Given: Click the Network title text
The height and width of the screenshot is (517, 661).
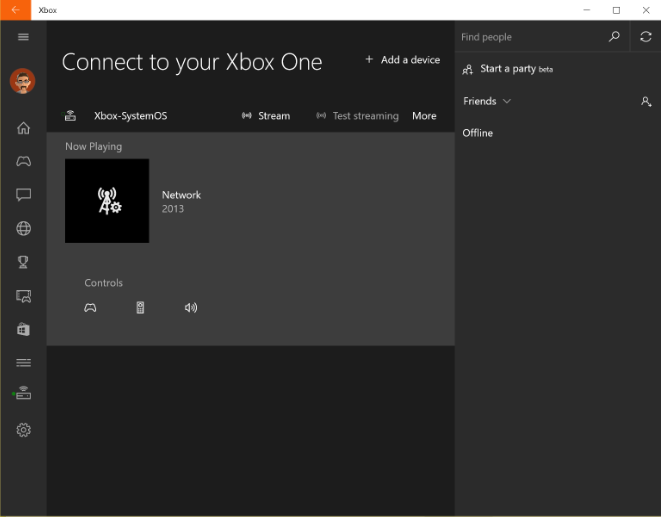Looking at the screenshot, I should pyautogui.click(x=181, y=195).
